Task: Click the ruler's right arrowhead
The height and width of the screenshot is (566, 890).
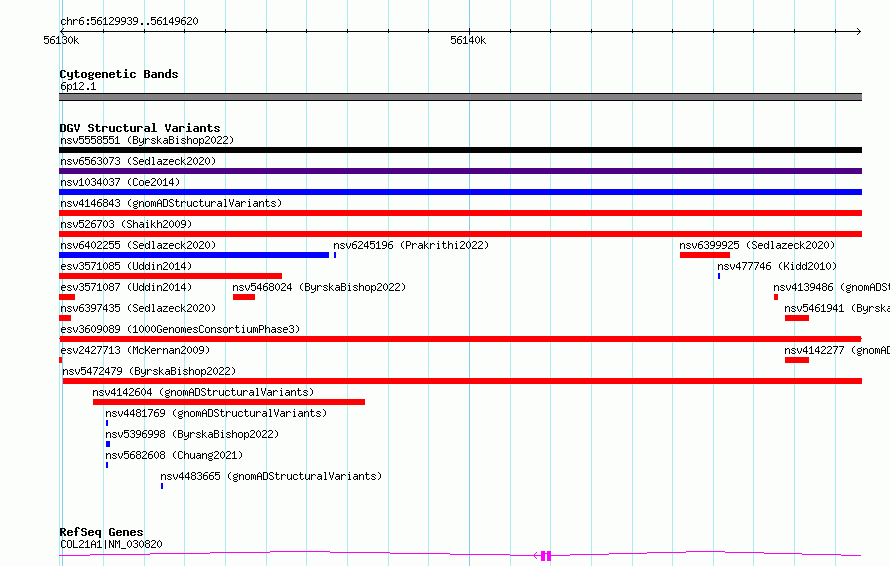Action: pyautogui.click(x=859, y=31)
